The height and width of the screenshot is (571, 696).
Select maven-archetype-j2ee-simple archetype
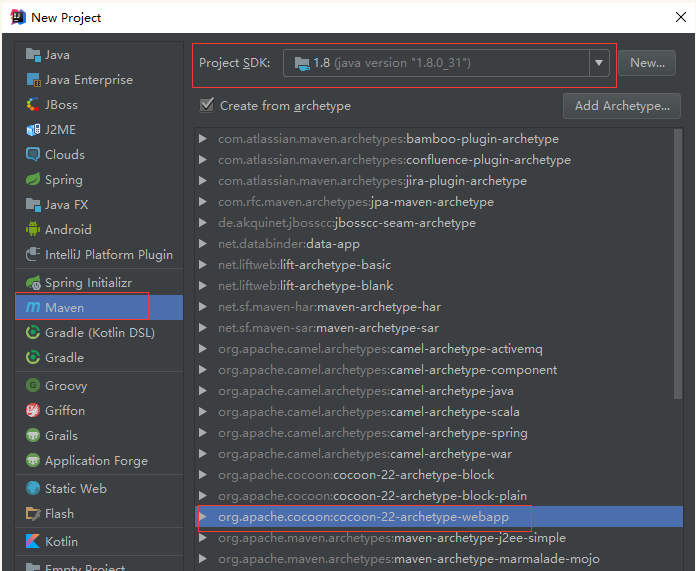coord(392,538)
